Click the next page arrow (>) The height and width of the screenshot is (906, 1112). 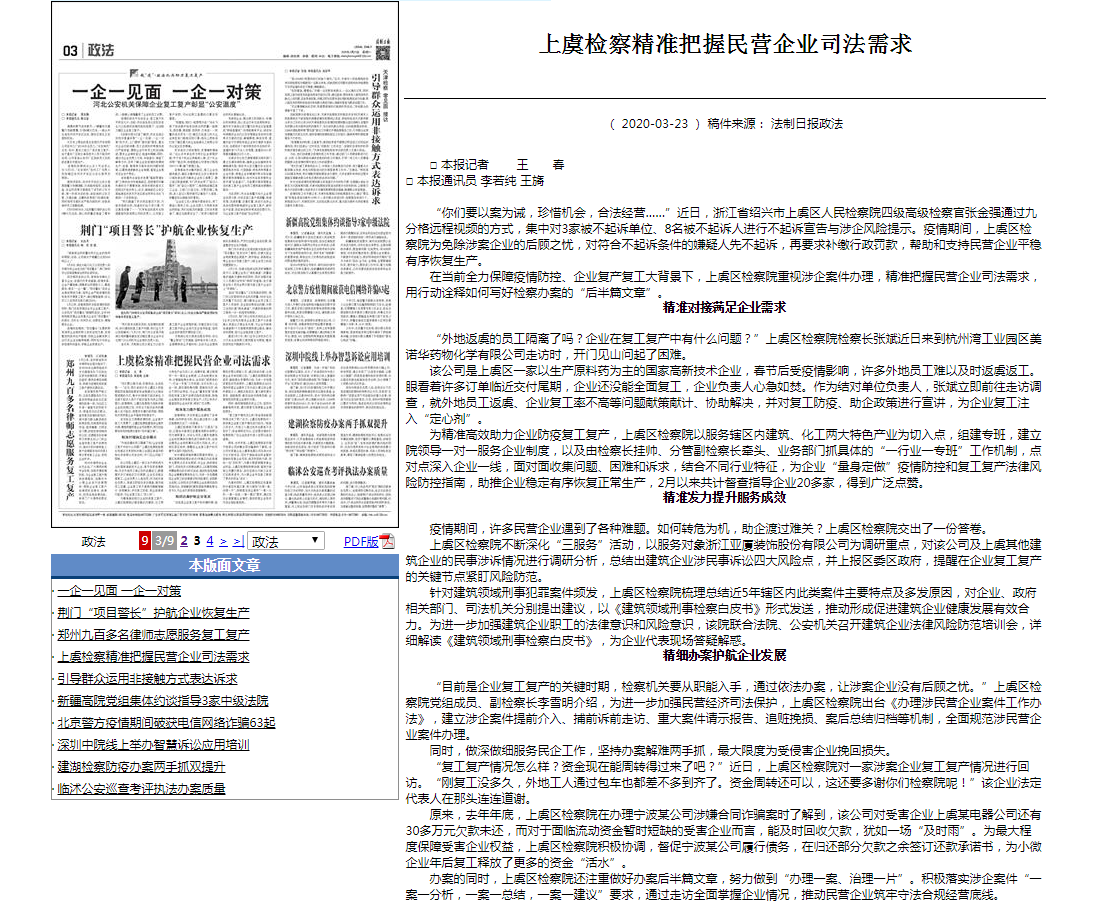tap(223, 541)
